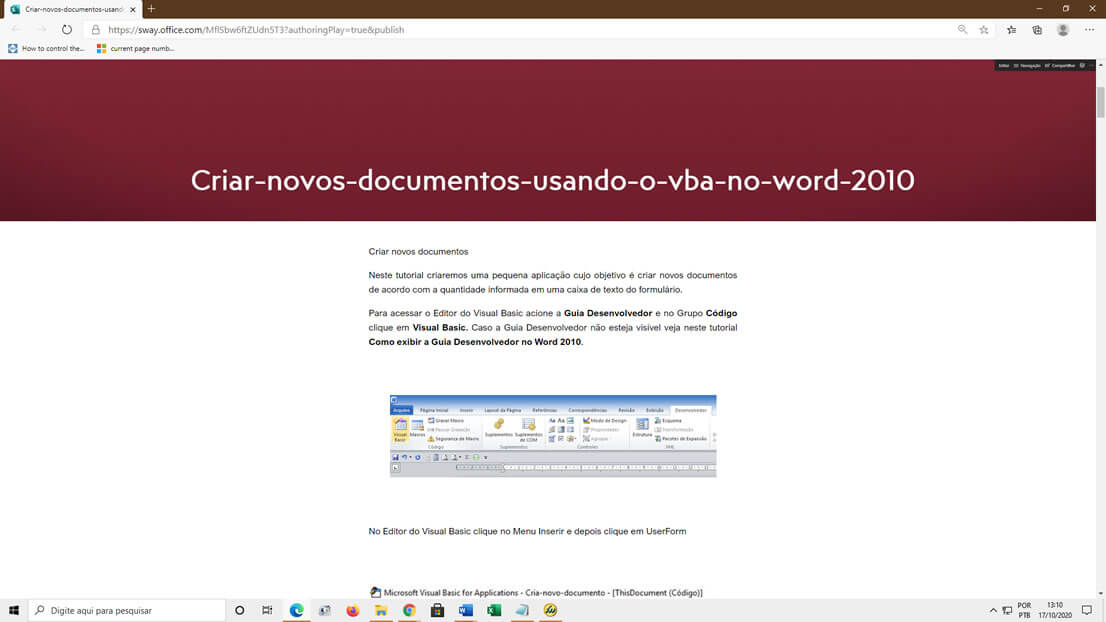The width and height of the screenshot is (1106, 622).
Task: Open the 'How to control the...' bookmark
Action: click(x=46, y=49)
